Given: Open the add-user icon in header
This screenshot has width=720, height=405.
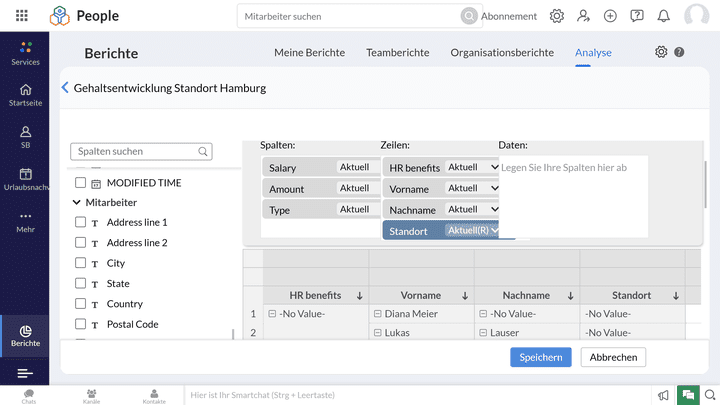Looking at the screenshot, I should coord(584,16).
